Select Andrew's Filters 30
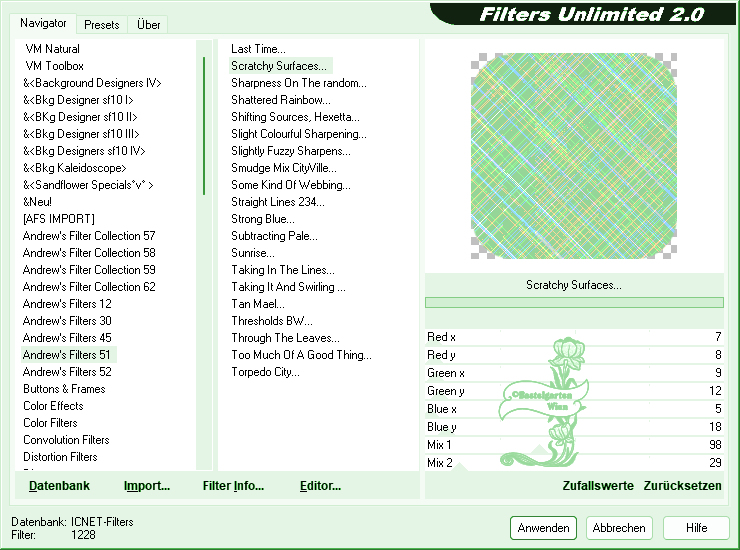 pyautogui.click(x=67, y=321)
